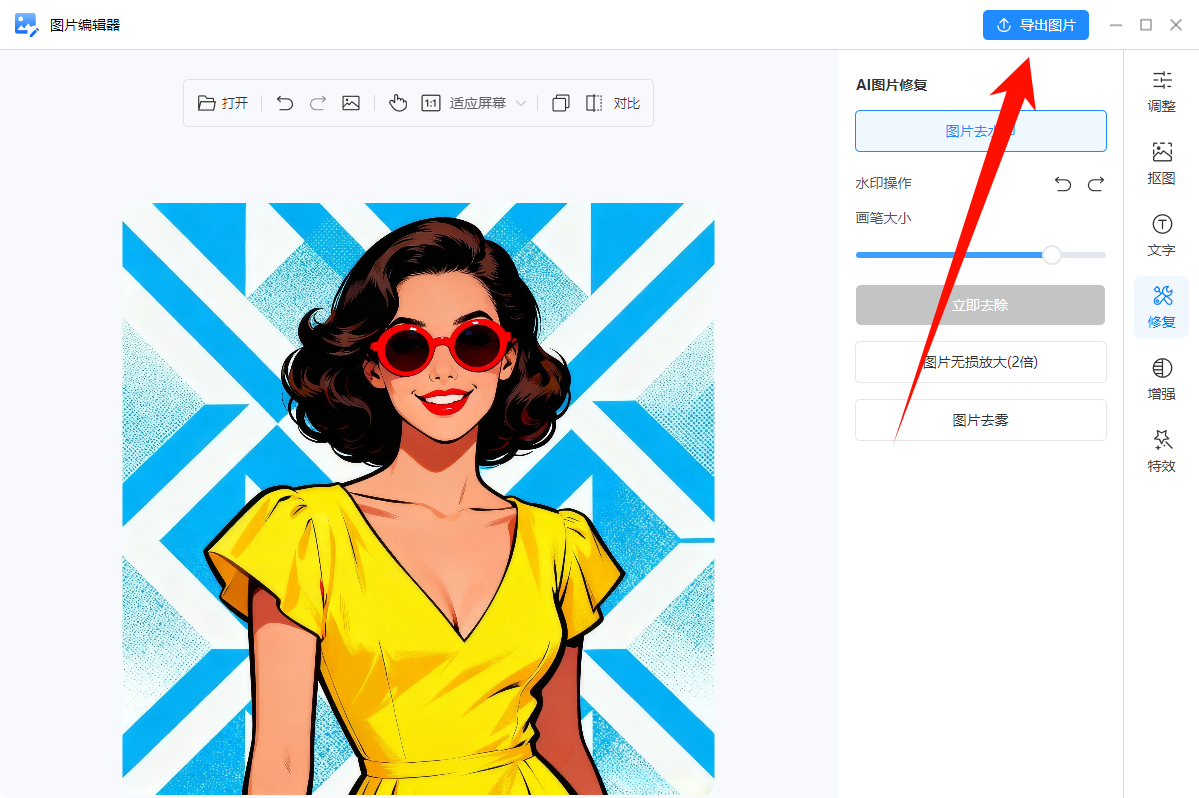Click the redo arrow in top toolbar
1199x798 pixels.
pyautogui.click(x=318, y=103)
